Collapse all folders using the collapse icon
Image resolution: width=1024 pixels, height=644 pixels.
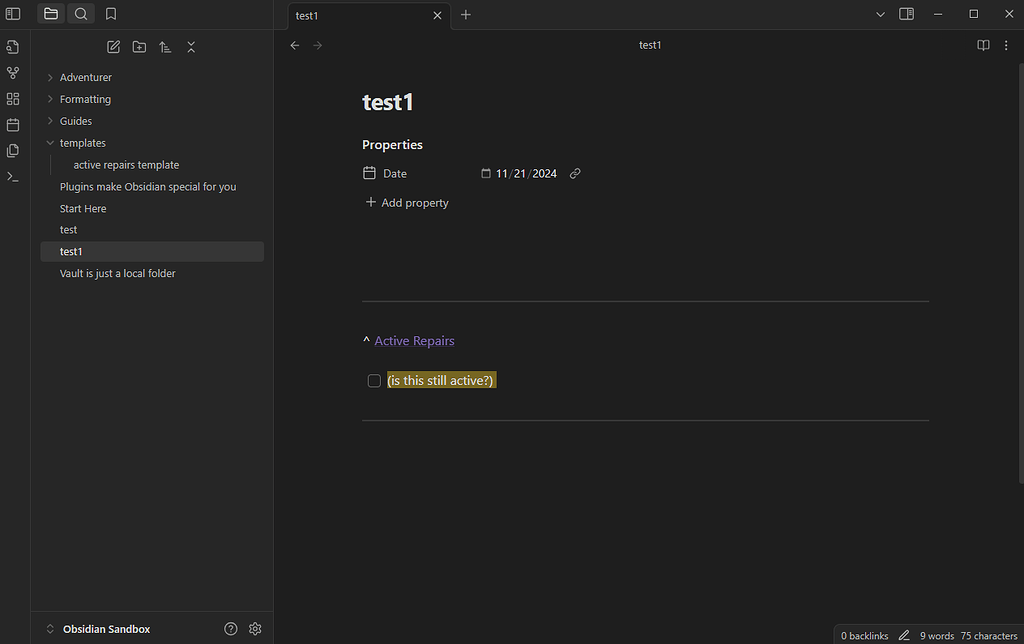tap(191, 46)
